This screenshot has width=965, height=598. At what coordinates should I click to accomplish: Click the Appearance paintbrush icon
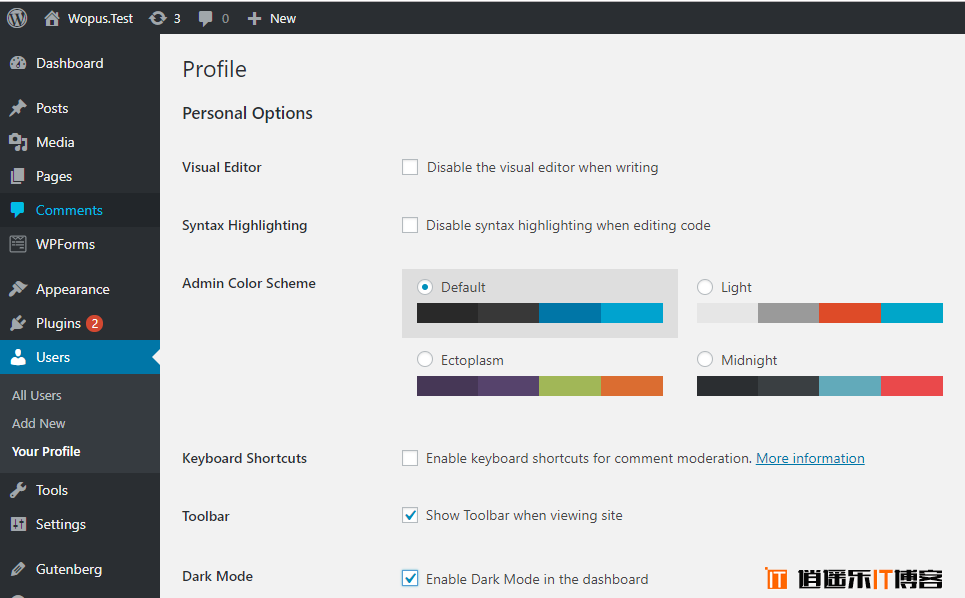18,289
